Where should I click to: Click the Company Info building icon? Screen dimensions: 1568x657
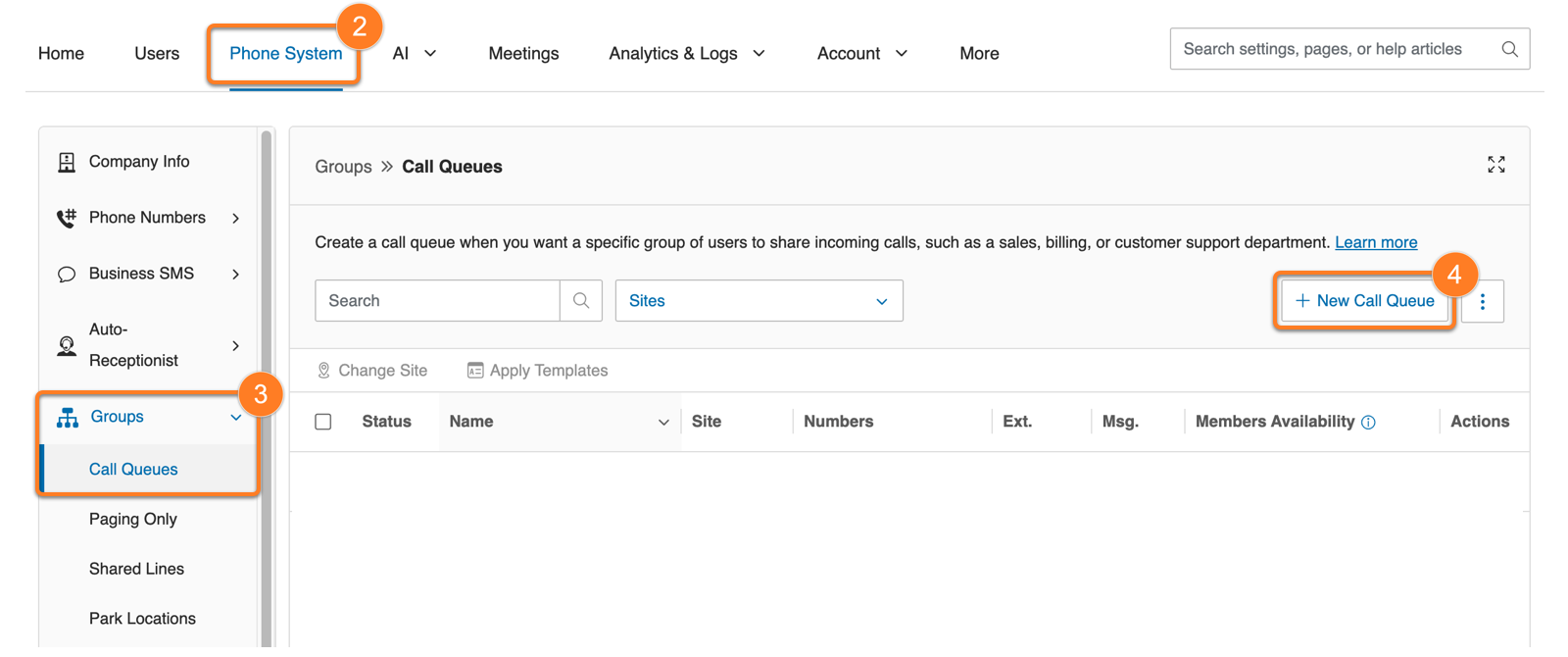[67, 162]
